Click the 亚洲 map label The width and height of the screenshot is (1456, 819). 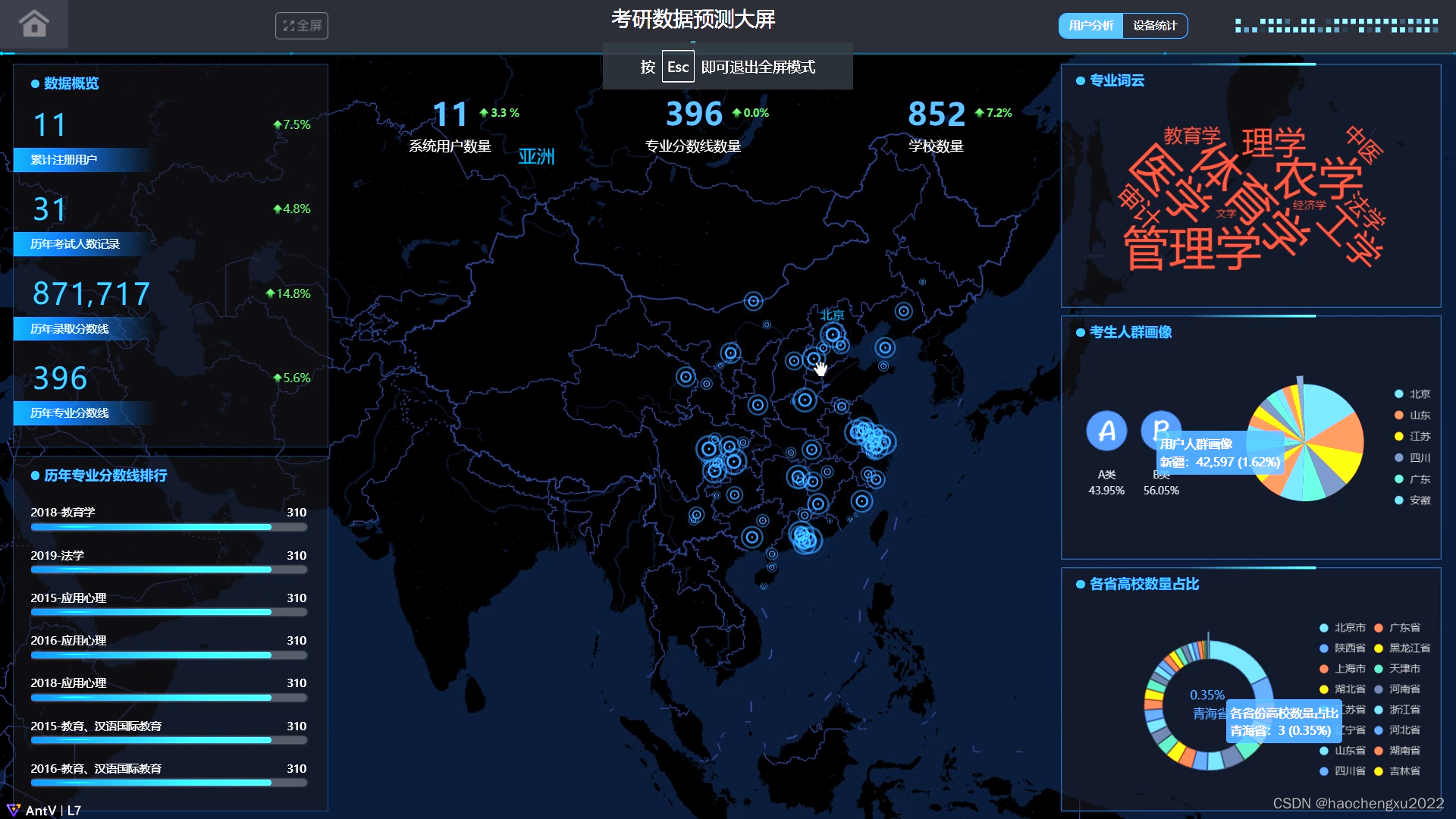click(536, 157)
